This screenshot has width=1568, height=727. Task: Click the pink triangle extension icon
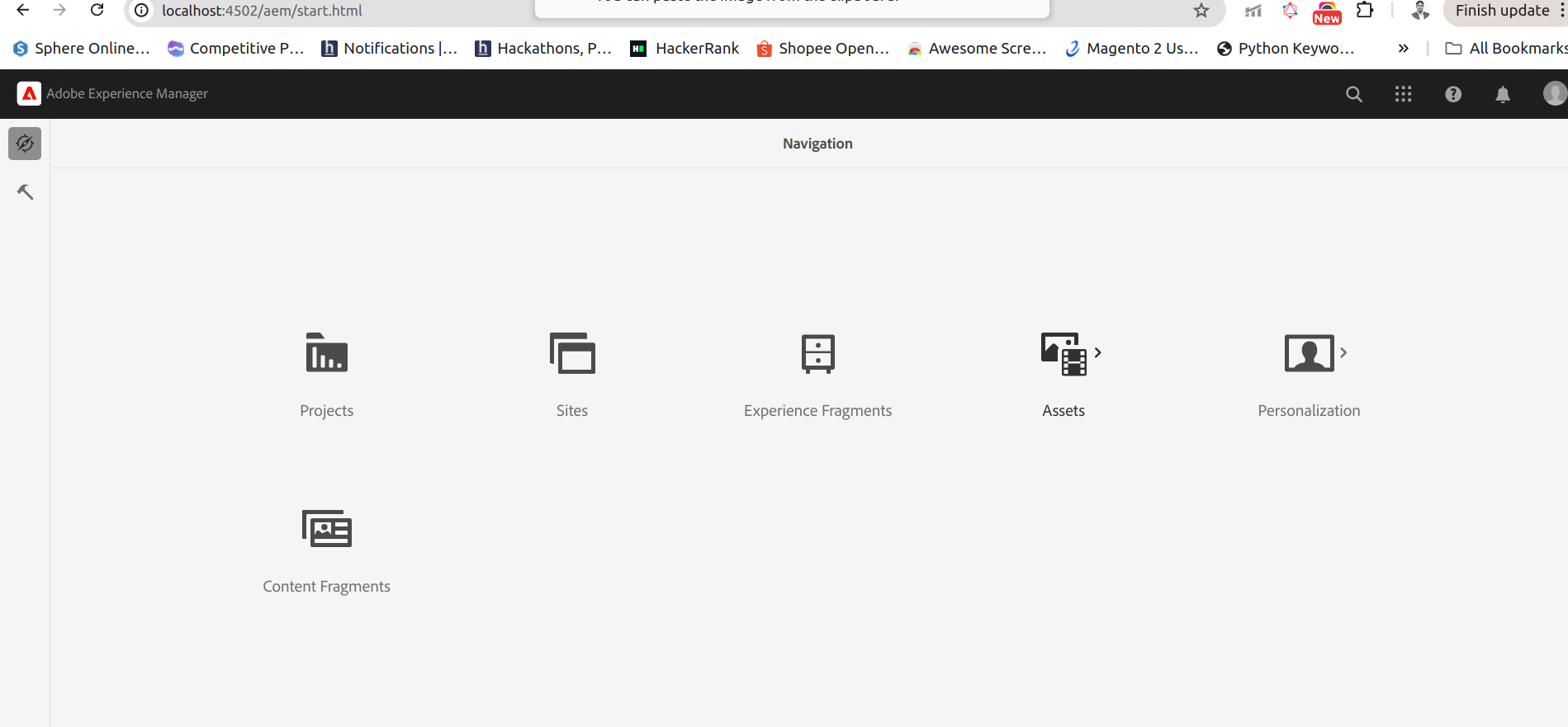[1290, 11]
